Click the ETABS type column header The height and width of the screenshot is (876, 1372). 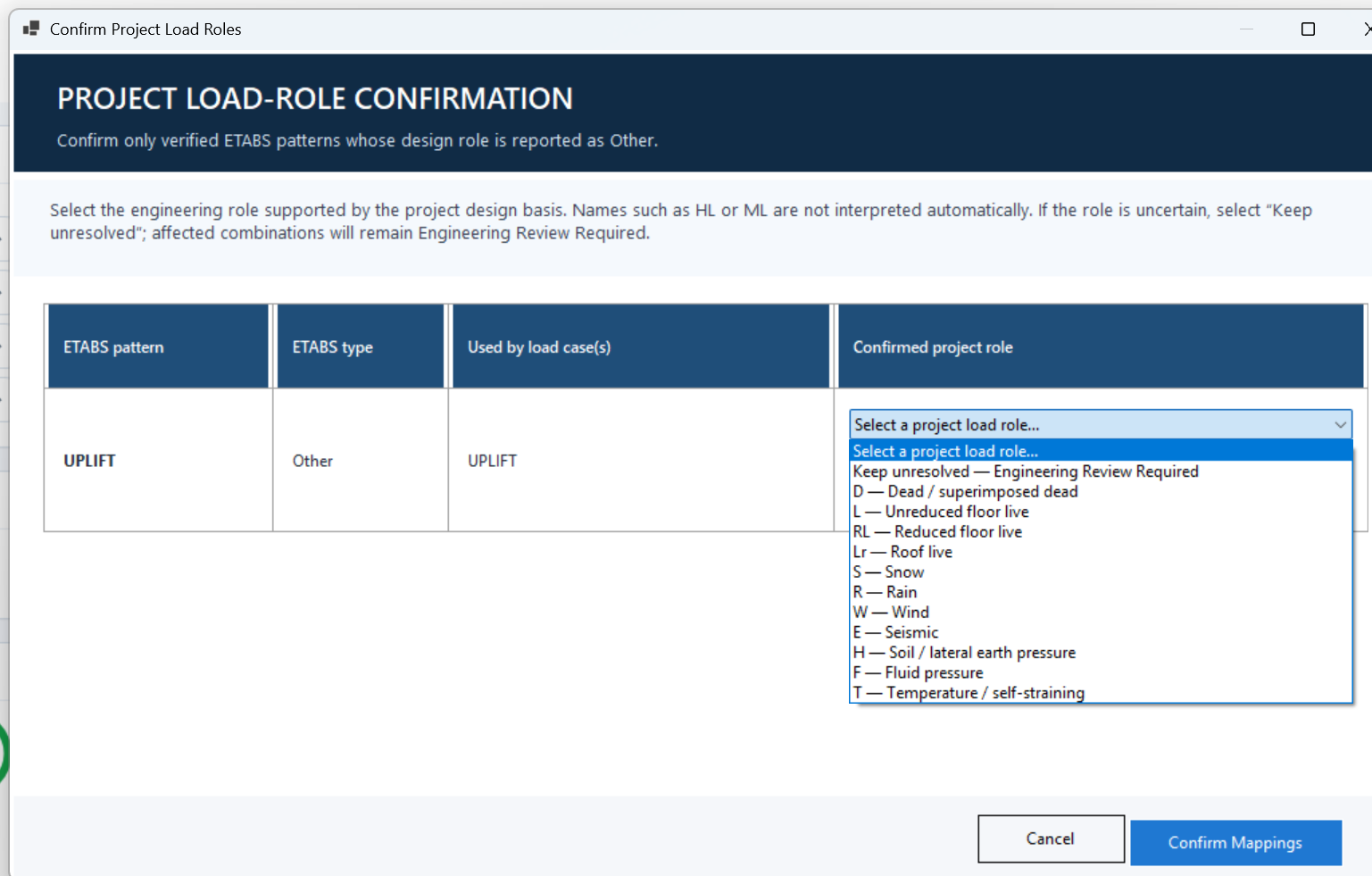[x=361, y=346]
